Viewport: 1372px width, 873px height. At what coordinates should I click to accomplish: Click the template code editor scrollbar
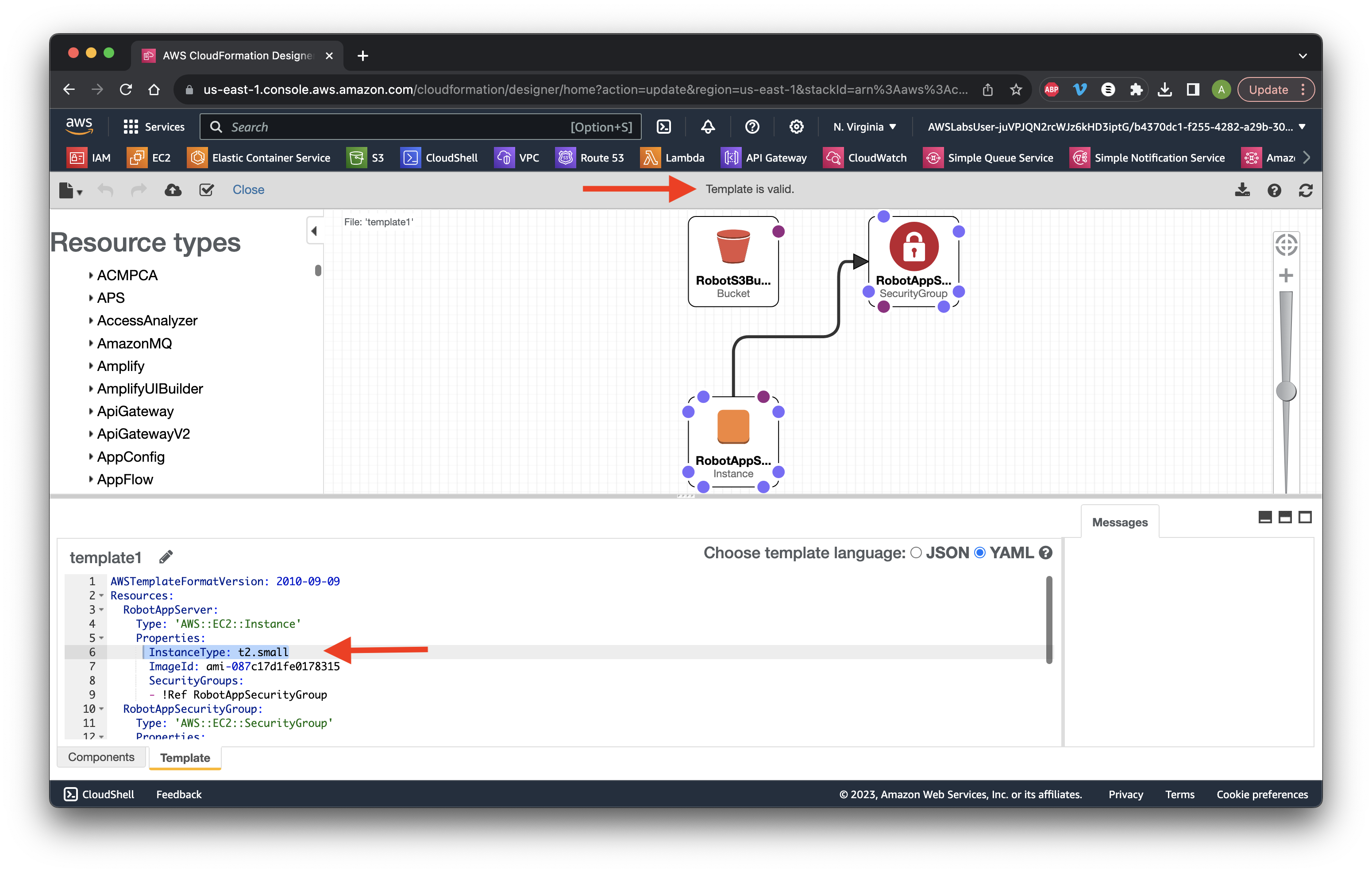coord(1048,620)
